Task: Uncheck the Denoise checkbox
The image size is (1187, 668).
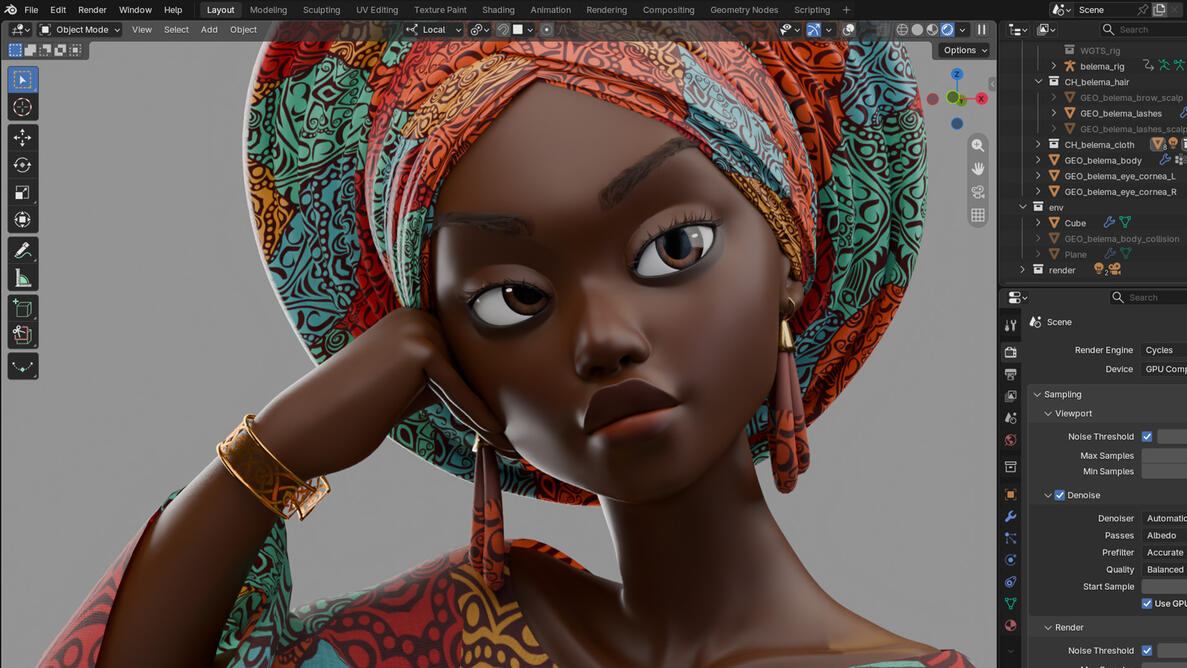Action: [x=1060, y=495]
